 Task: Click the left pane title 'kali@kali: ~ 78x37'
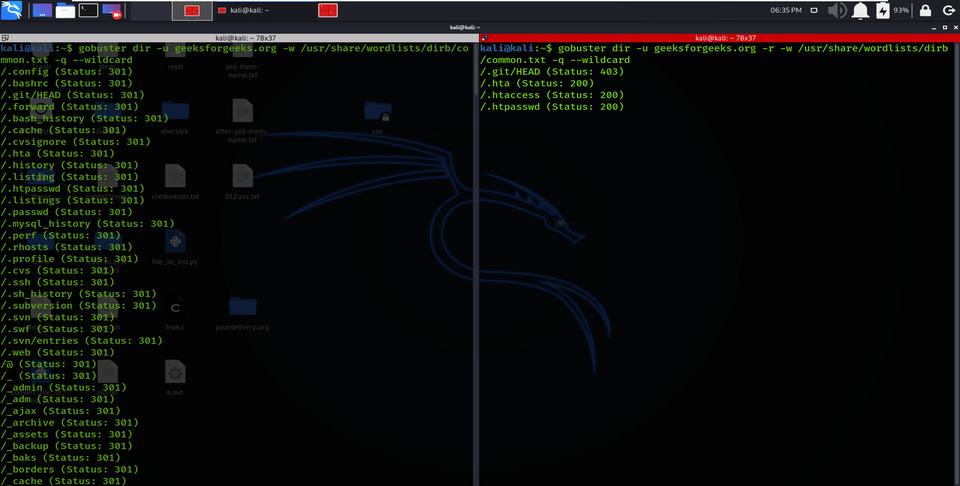click(x=246, y=38)
